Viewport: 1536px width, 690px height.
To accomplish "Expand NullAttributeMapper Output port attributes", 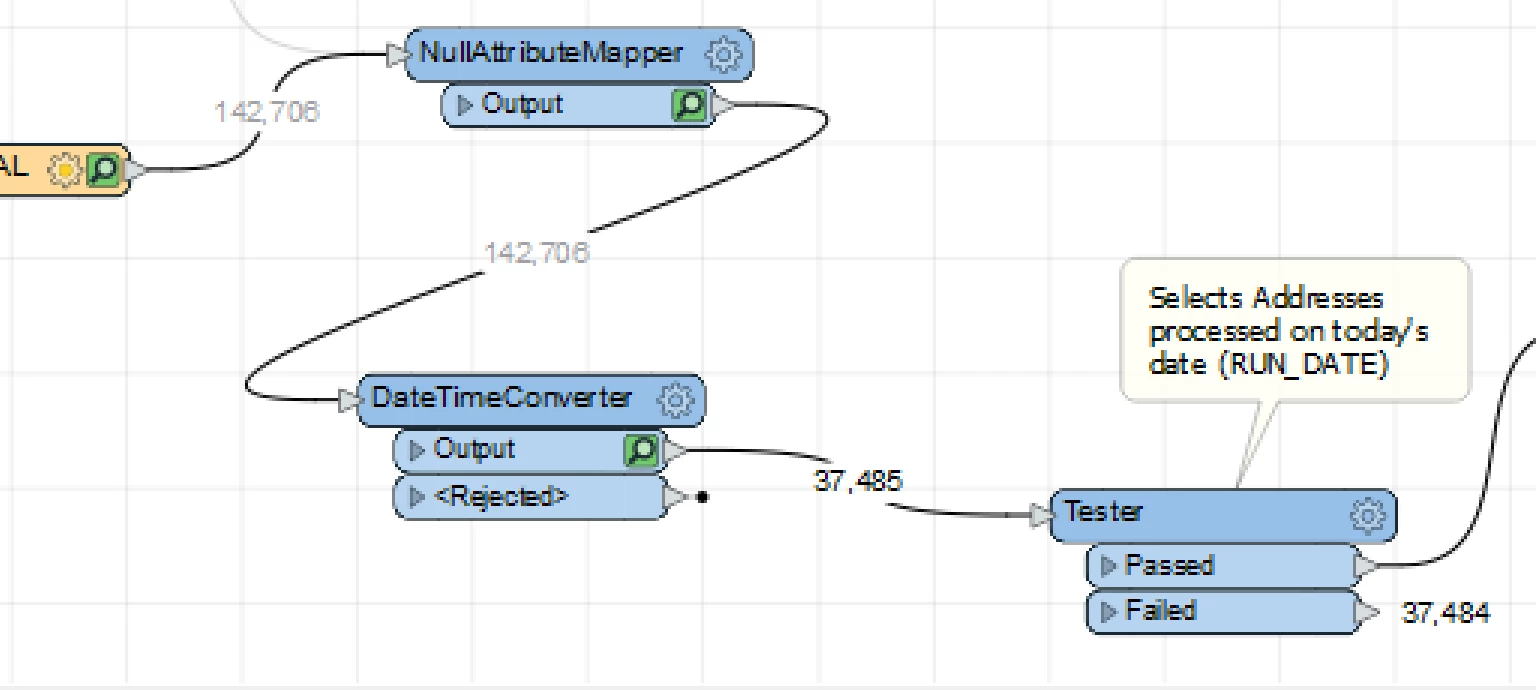I will pos(465,105).
